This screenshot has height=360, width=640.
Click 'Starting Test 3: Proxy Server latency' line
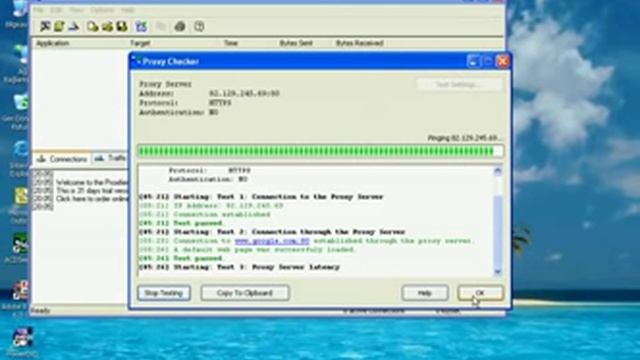coord(239,267)
